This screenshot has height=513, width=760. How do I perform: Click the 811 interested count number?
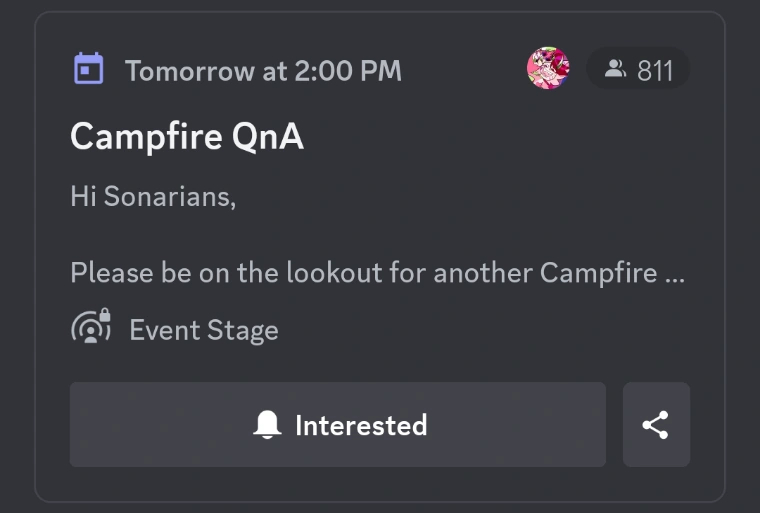coord(655,71)
